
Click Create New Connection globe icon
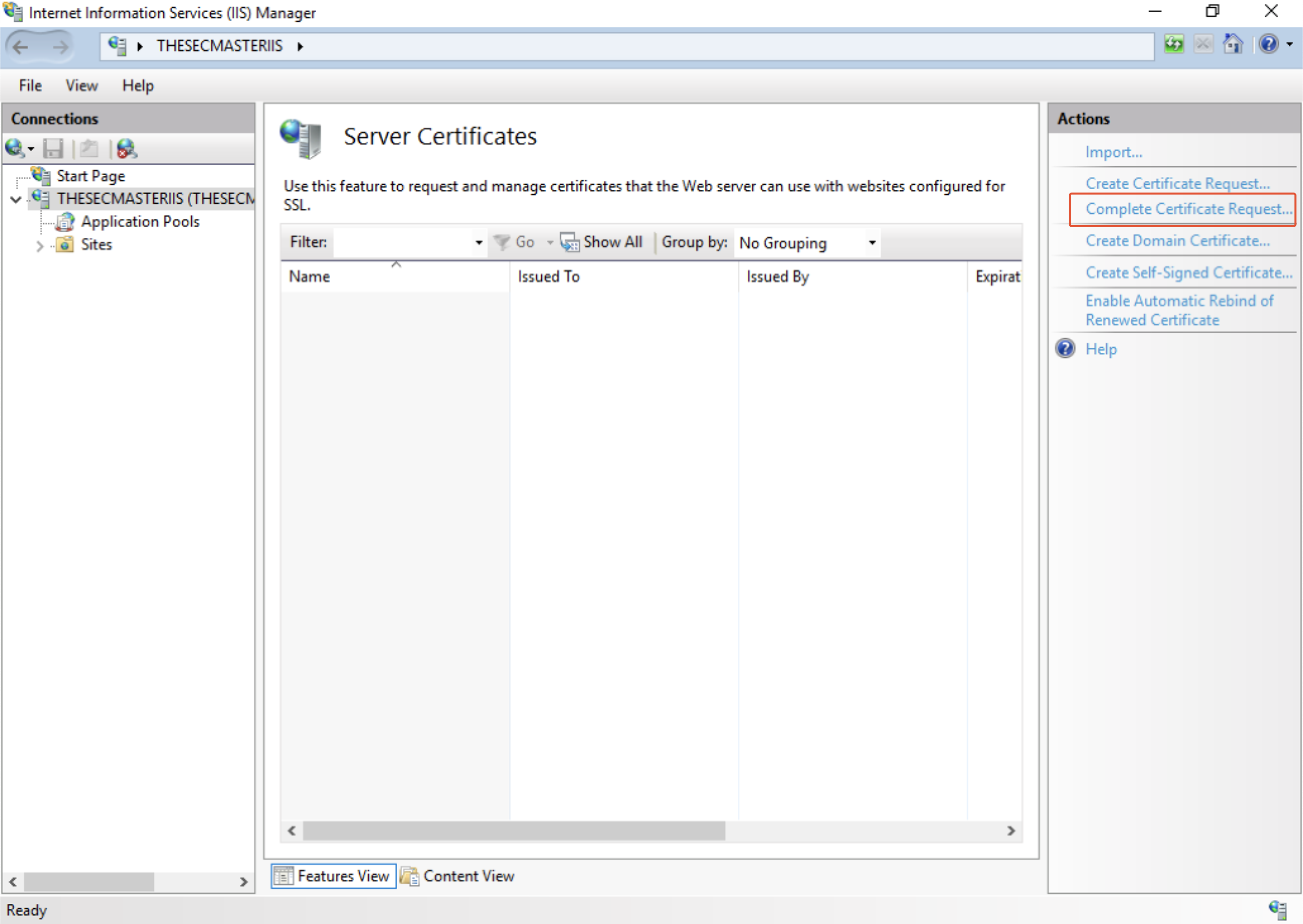coord(15,148)
